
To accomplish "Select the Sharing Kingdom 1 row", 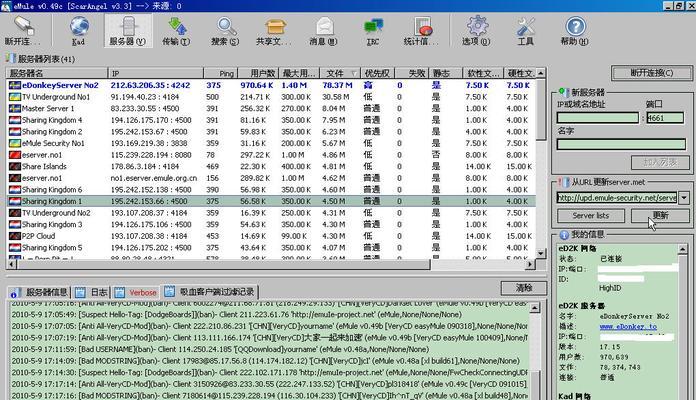I will tap(271, 201).
